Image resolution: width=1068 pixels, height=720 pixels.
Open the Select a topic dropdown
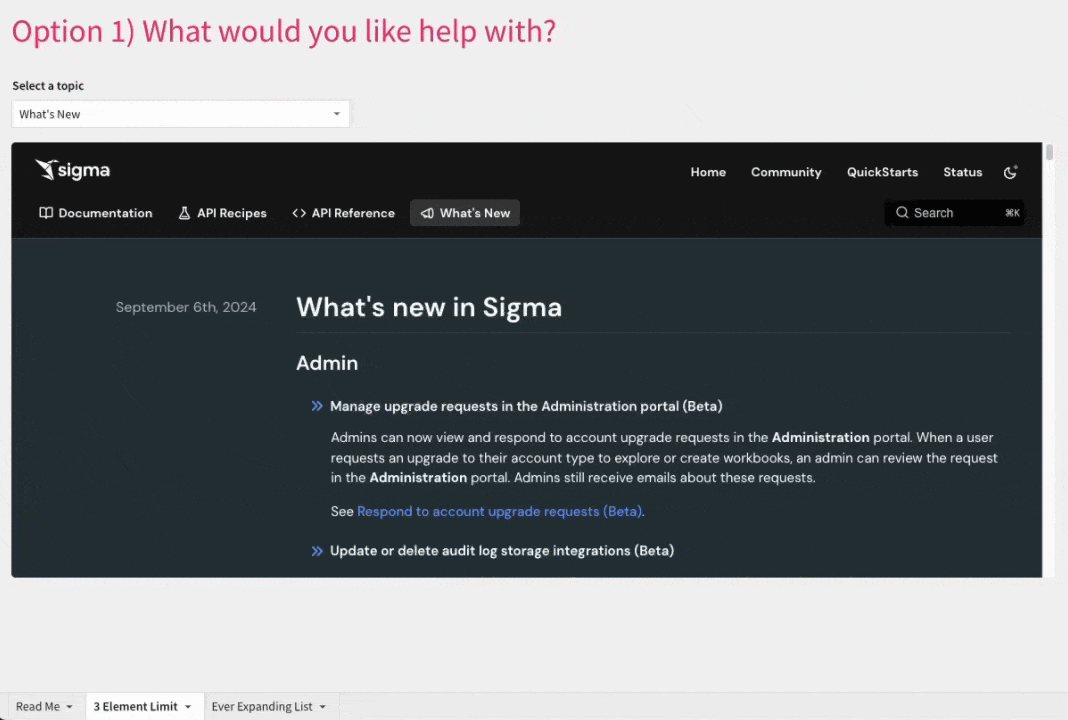(337, 114)
